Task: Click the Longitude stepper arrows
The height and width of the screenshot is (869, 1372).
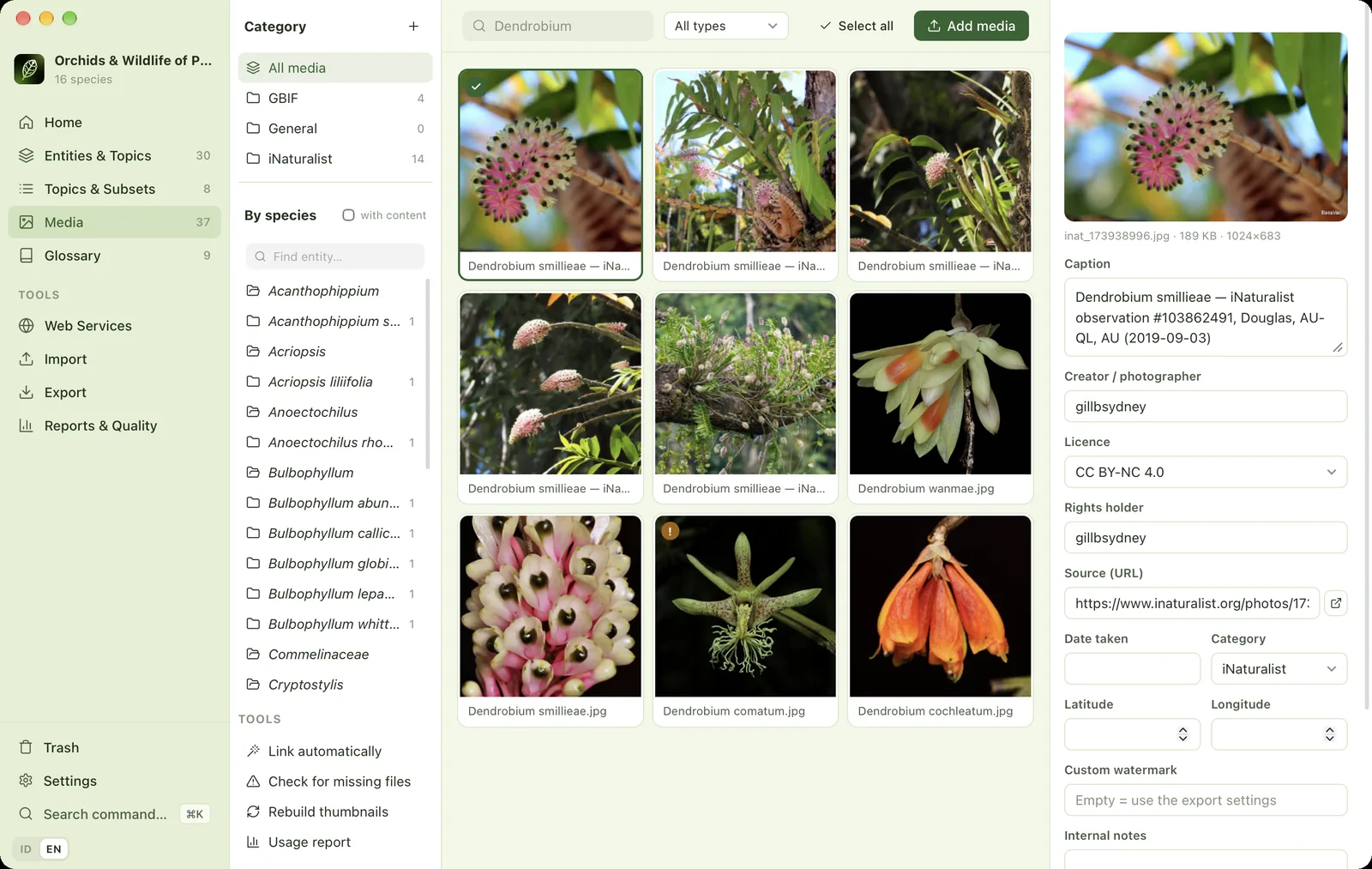Action: tap(1329, 734)
